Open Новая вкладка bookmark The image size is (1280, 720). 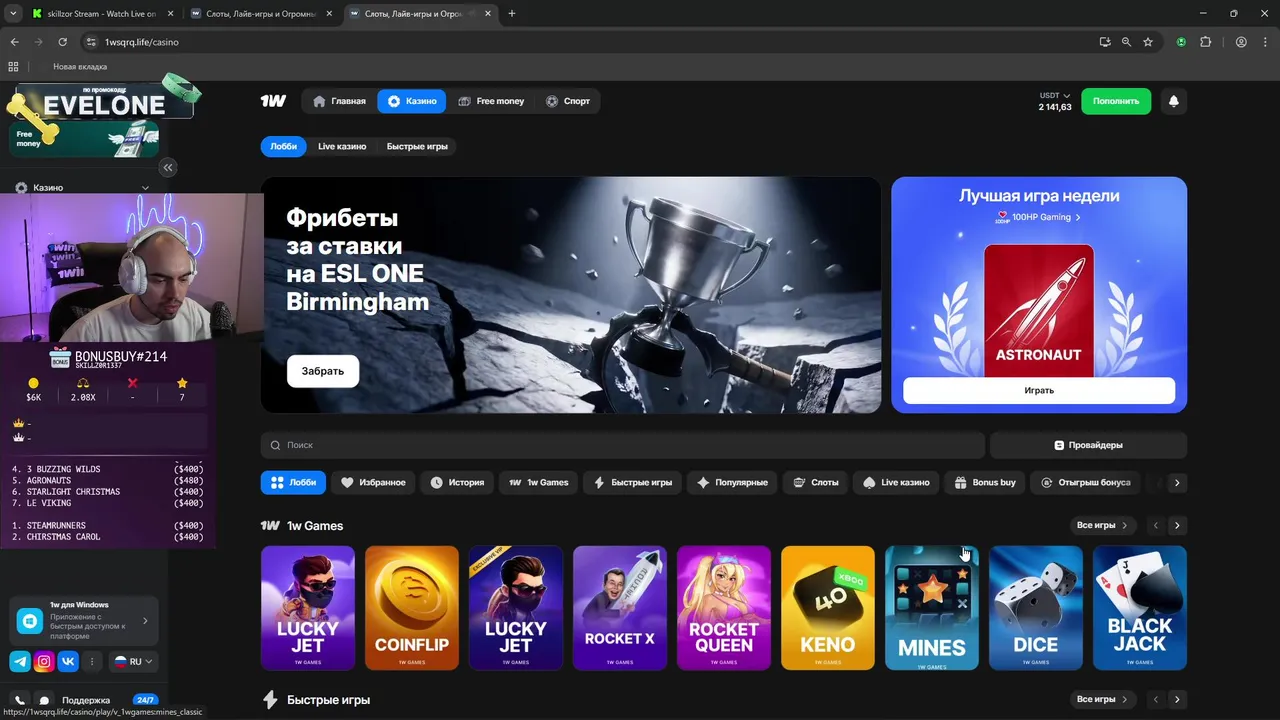click(x=80, y=66)
